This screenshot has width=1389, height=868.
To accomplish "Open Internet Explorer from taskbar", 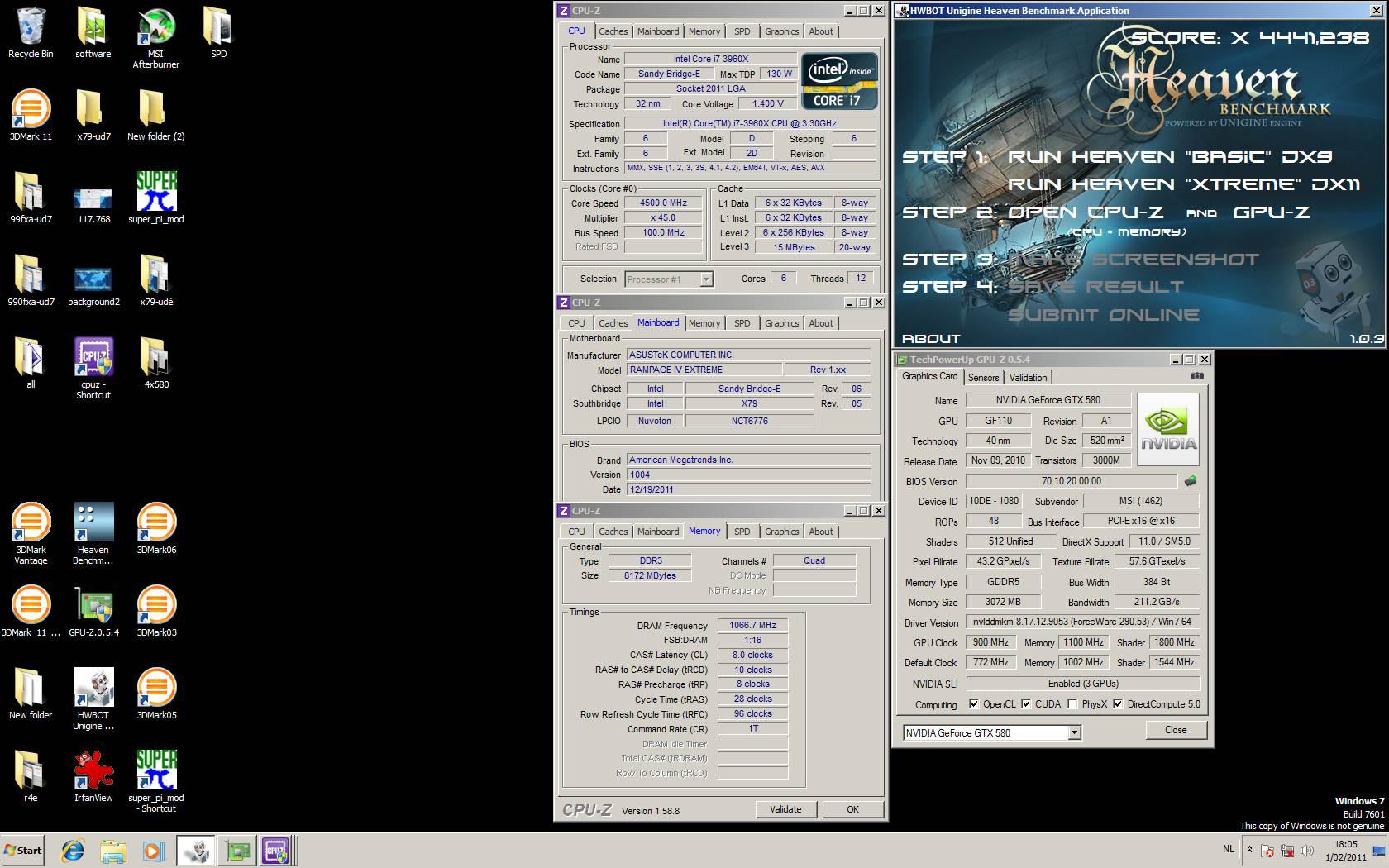I will pyautogui.click(x=73, y=850).
